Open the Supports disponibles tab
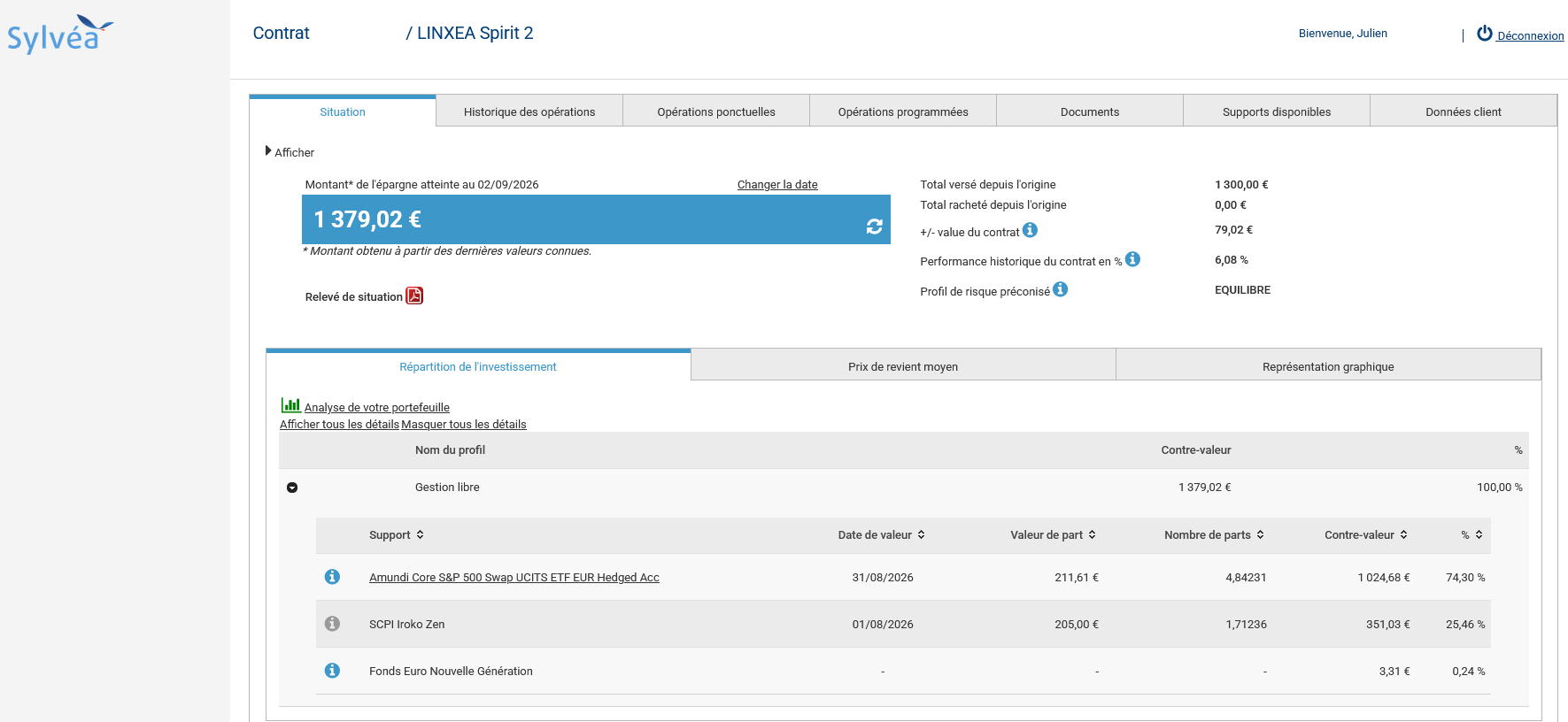The image size is (1568, 722). pyautogui.click(x=1277, y=111)
